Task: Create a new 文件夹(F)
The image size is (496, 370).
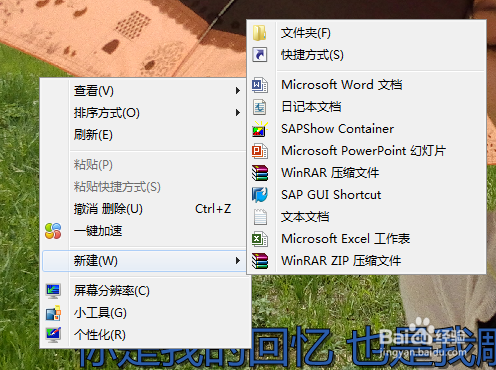Action: point(366,33)
